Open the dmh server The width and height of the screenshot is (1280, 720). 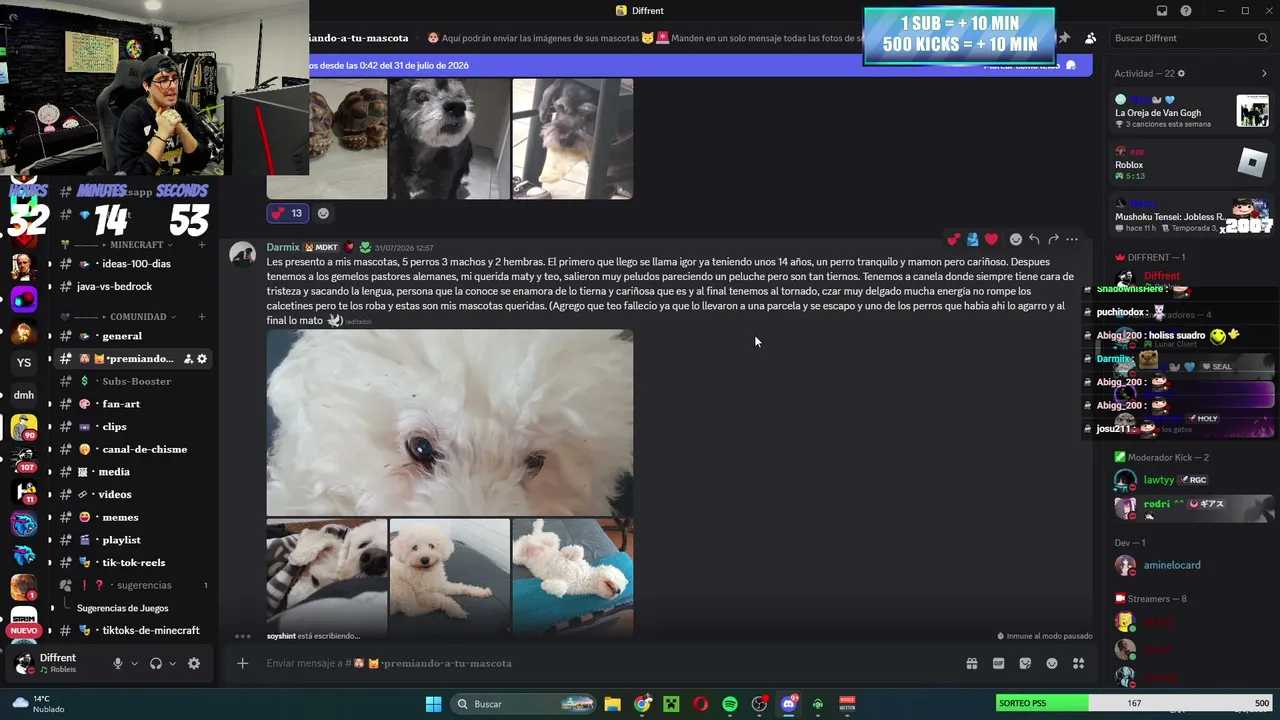[24, 395]
